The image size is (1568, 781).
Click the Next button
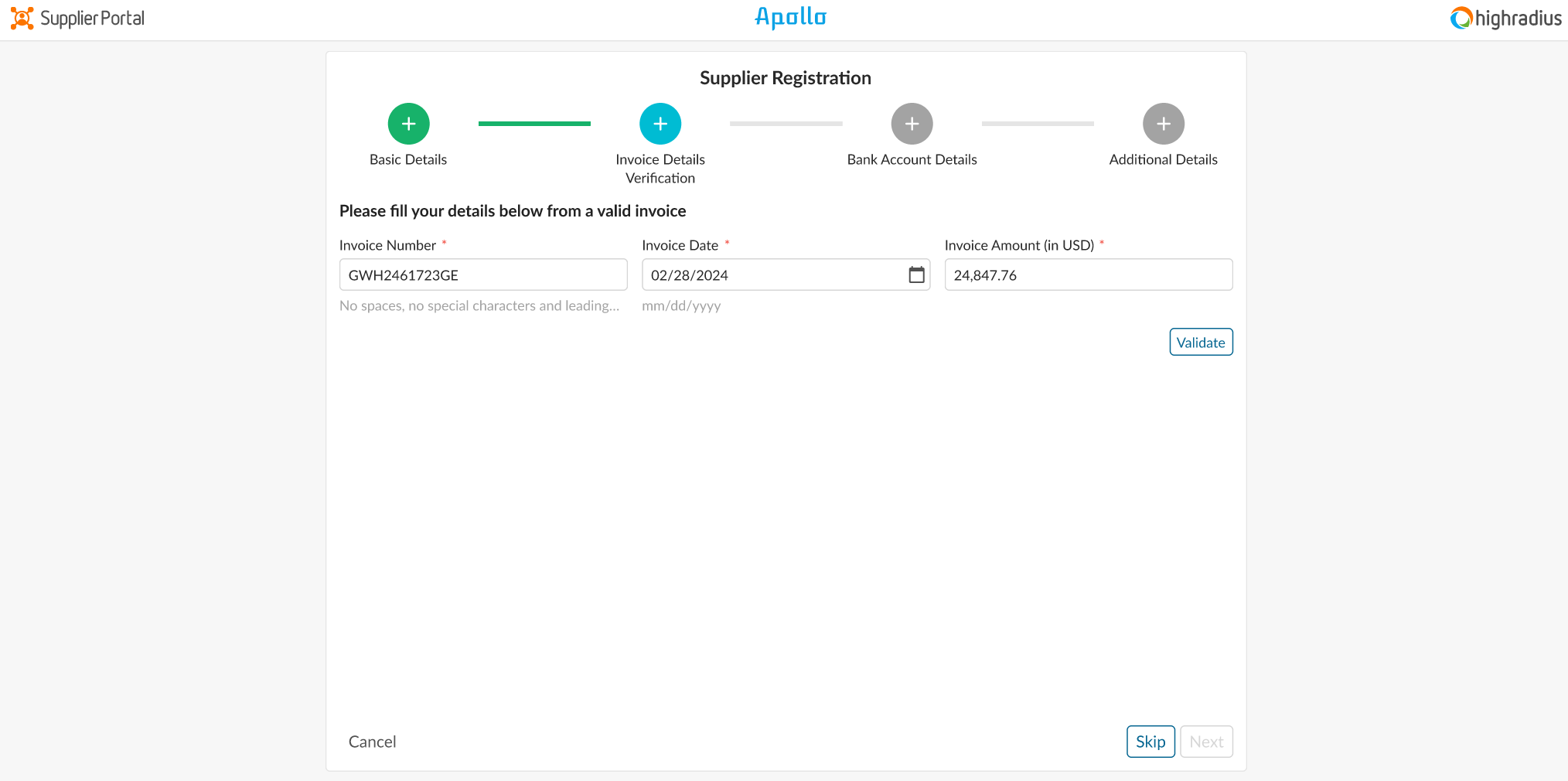coord(1206,742)
